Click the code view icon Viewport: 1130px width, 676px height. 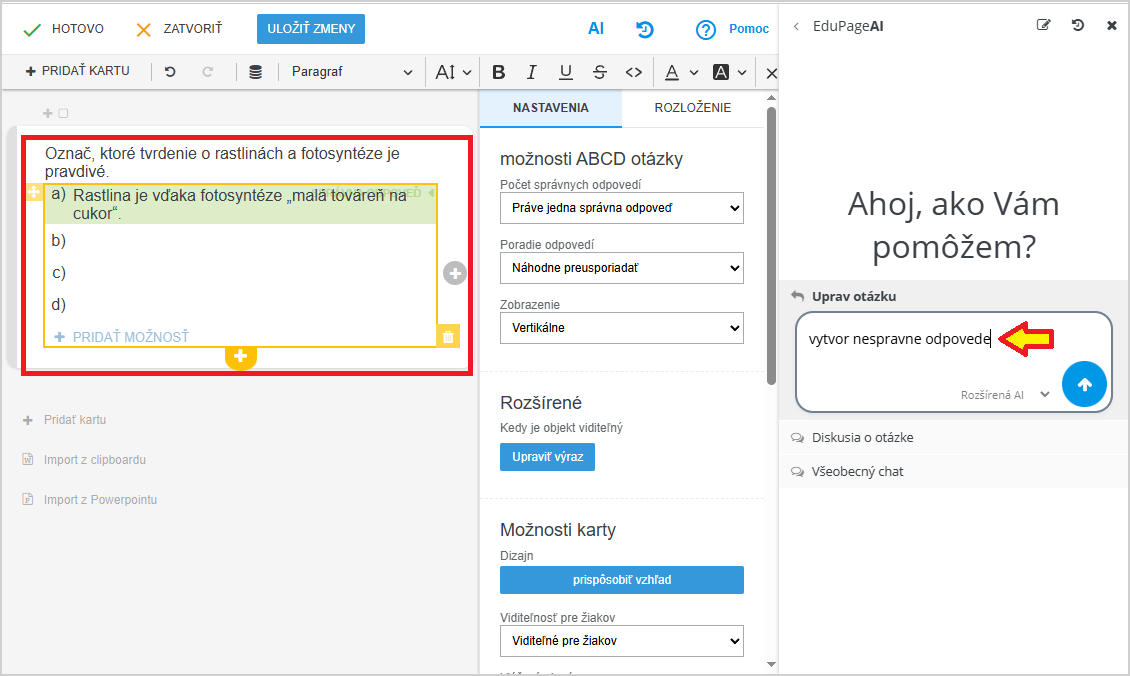[633, 72]
